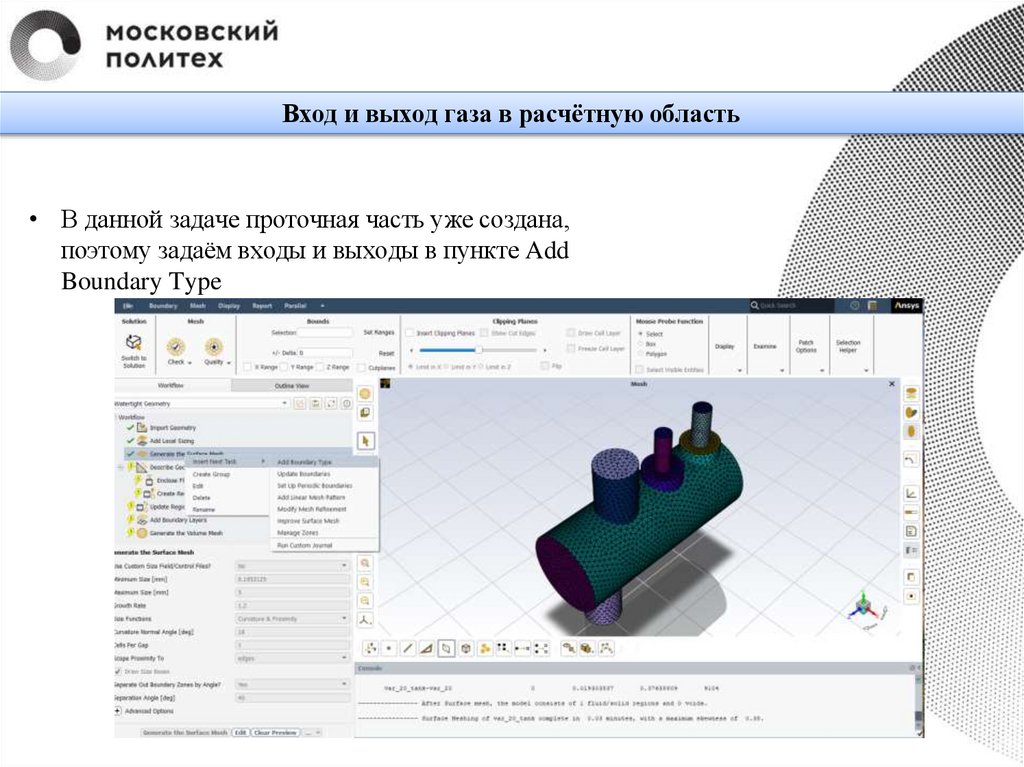Open the Check dropdown arrow
Image resolution: width=1024 pixels, height=767 pixels.
(189, 363)
